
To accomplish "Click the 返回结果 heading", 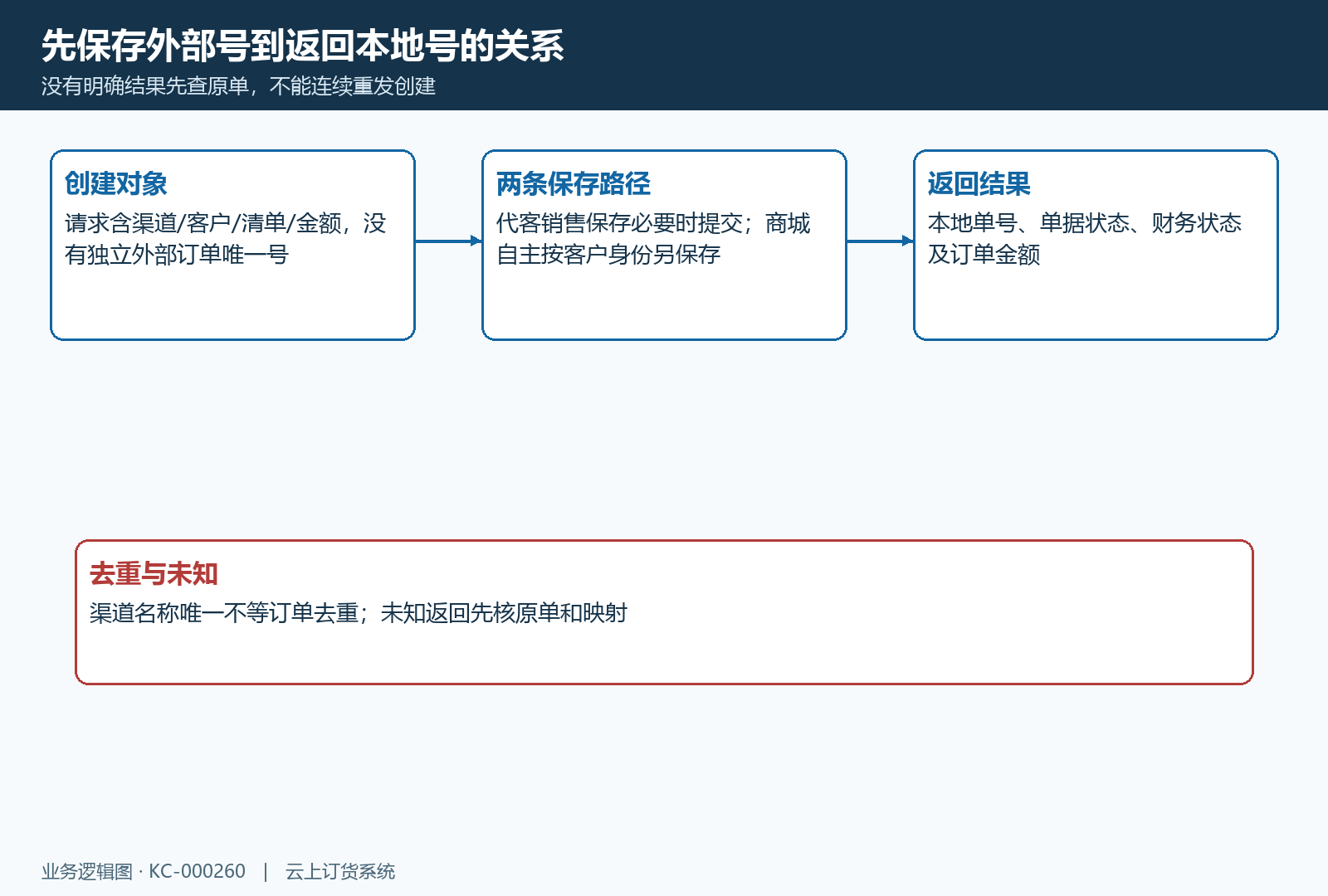I will tap(979, 183).
